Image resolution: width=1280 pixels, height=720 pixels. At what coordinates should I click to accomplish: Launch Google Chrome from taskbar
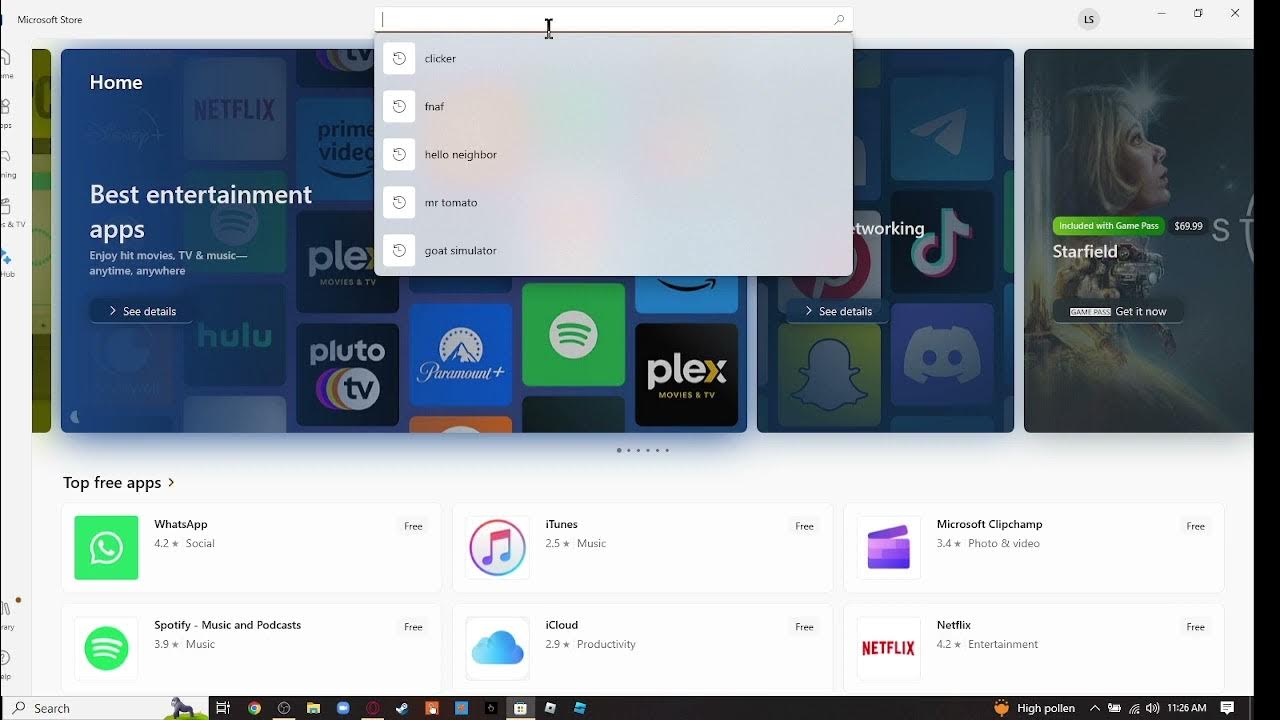pyautogui.click(x=254, y=708)
